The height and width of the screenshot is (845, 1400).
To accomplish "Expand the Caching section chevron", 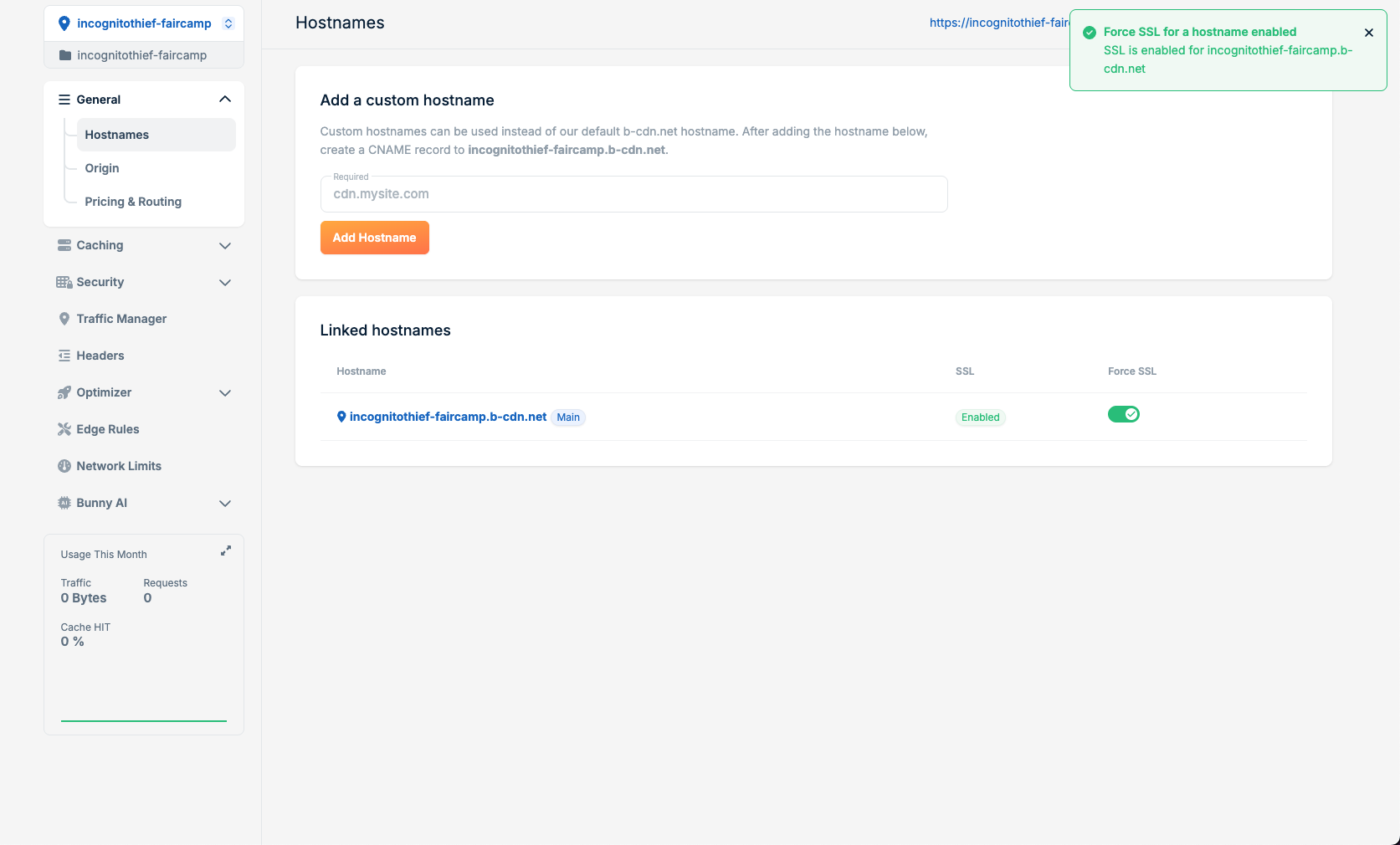I will pyautogui.click(x=225, y=246).
